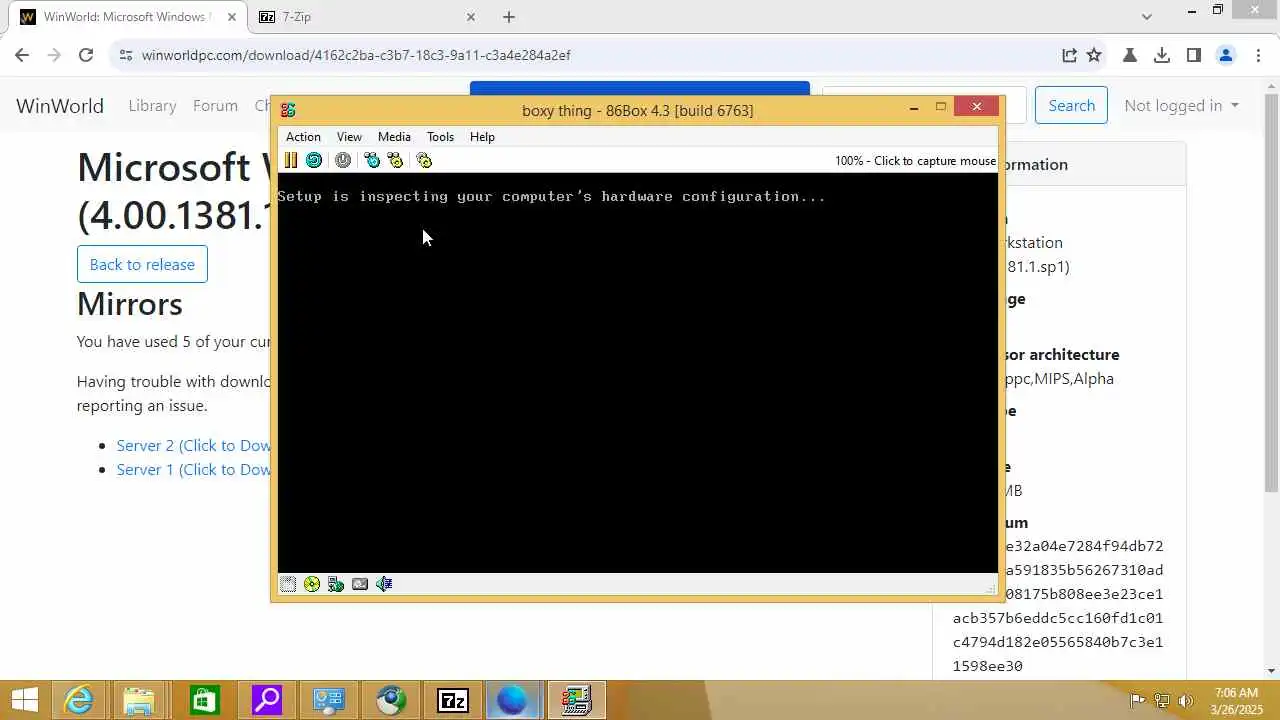The width and height of the screenshot is (1280, 720).
Task: Click the volume icon in system tray
Action: (x=1187, y=701)
